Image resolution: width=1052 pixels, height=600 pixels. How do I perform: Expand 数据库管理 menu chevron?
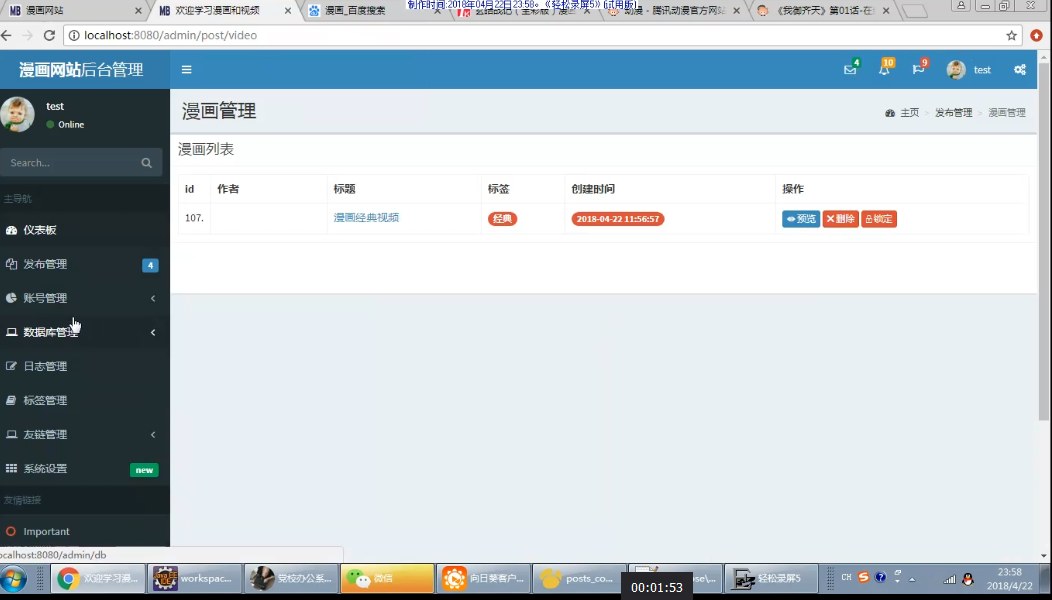coord(153,332)
